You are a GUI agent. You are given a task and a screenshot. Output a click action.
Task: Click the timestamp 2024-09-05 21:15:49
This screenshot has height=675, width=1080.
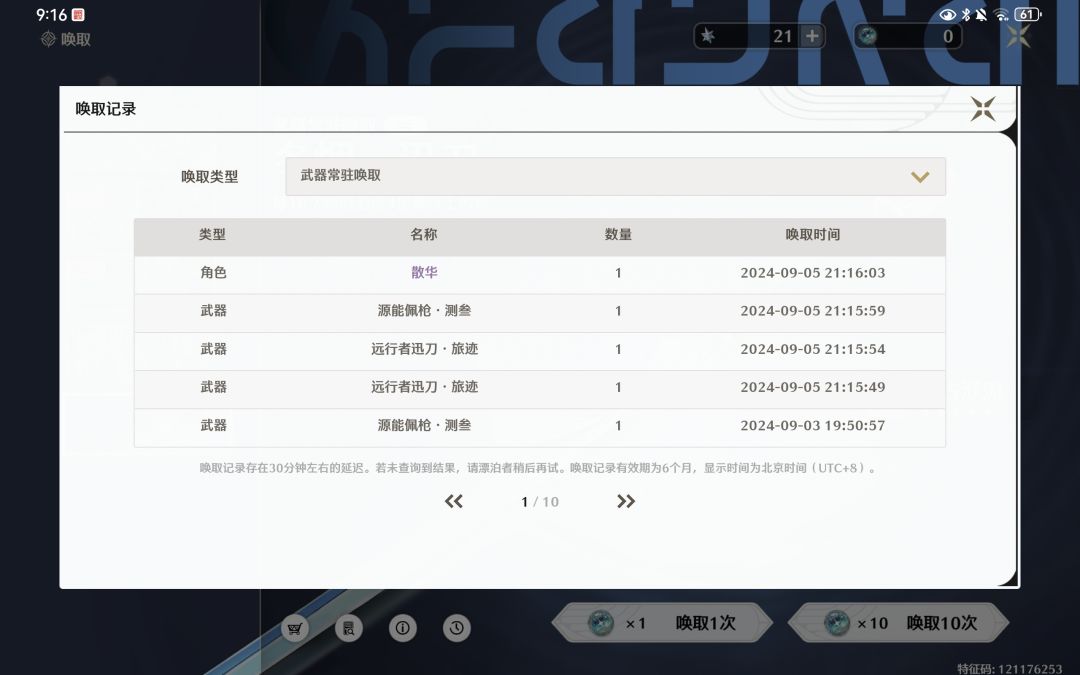(x=813, y=387)
